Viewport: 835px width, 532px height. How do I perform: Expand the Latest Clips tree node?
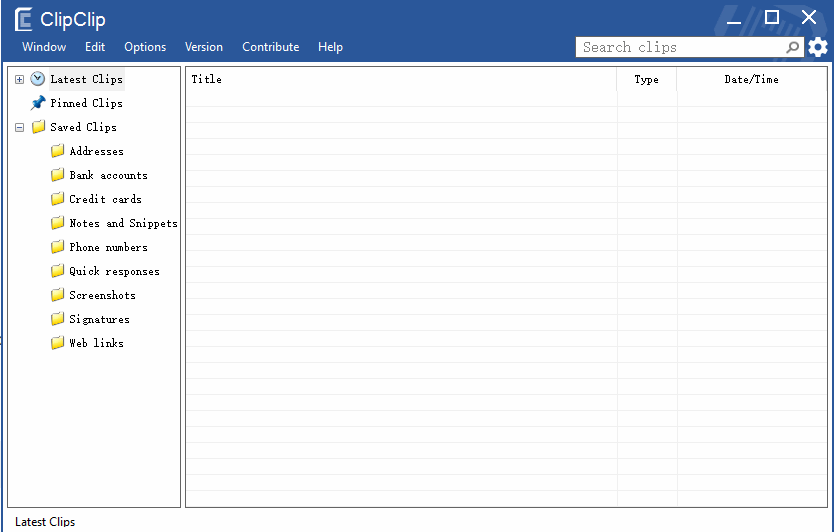20,79
